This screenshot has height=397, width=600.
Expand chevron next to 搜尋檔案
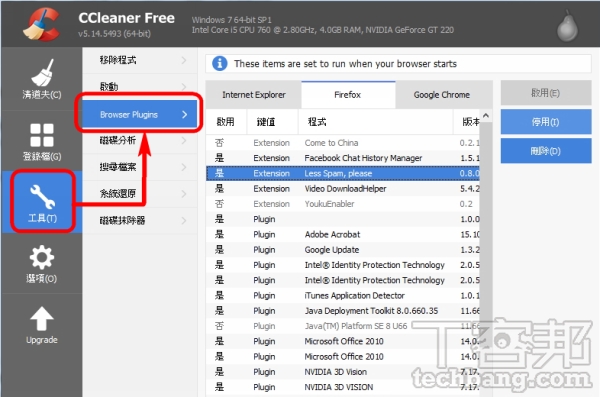[x=184, y=167]
